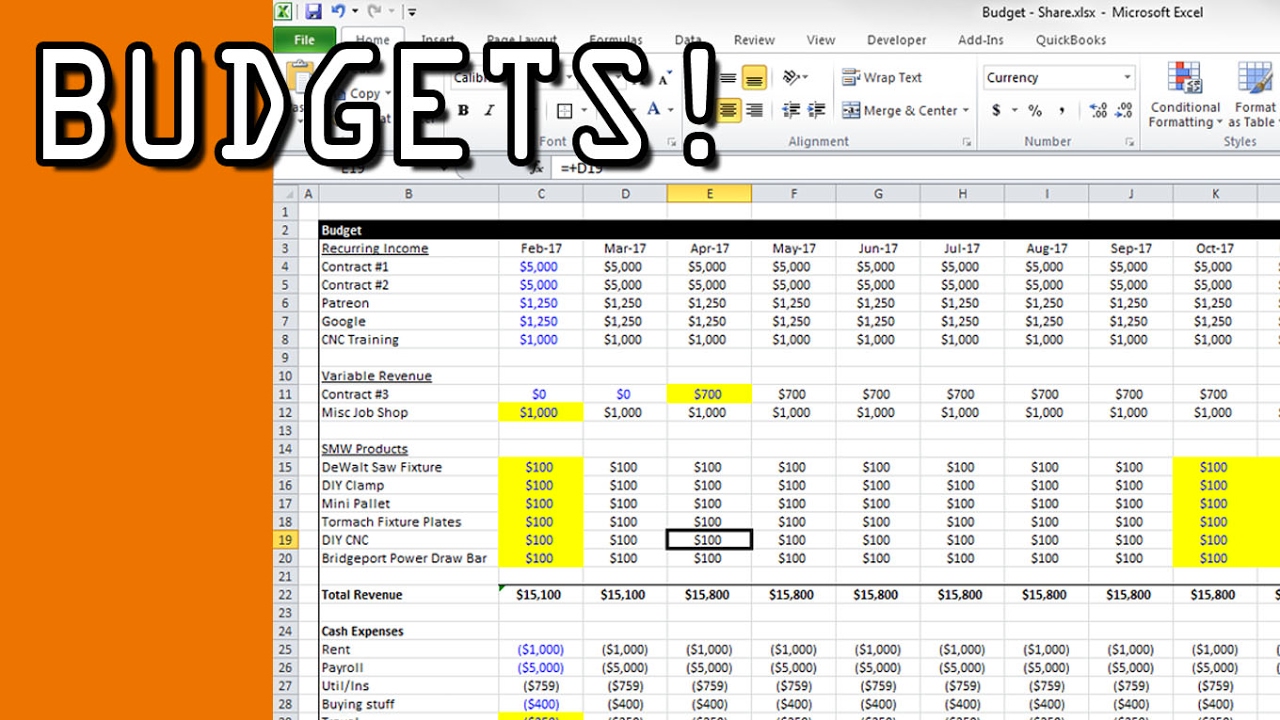Open the Alignment group dialog launcher
This screenshot has width=1280, height=720.
pyautogui.click(x=967, y=142)
